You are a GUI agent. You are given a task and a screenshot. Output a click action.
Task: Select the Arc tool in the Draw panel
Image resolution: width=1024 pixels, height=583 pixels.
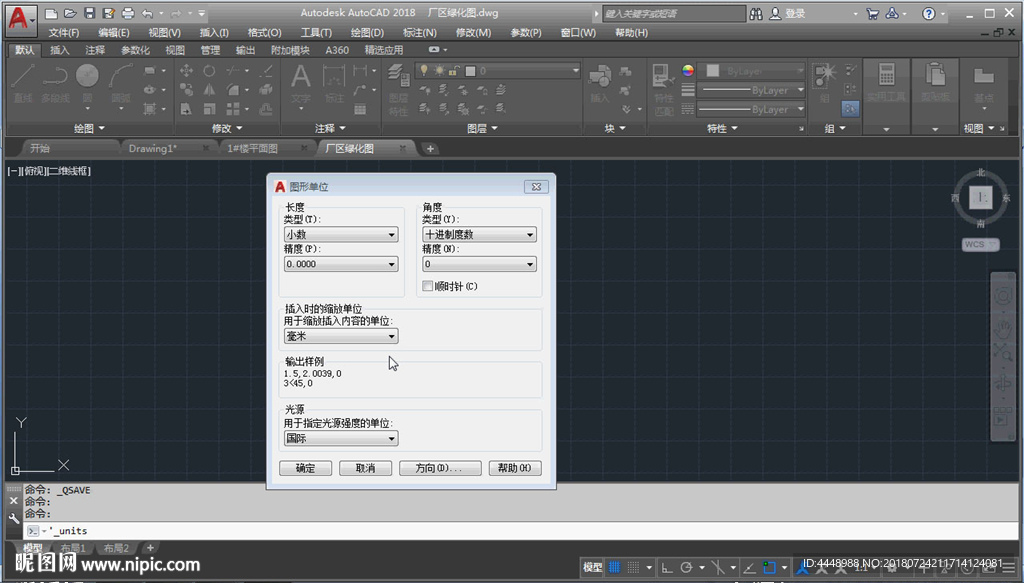pyautogui.click(x=121, y=82)
